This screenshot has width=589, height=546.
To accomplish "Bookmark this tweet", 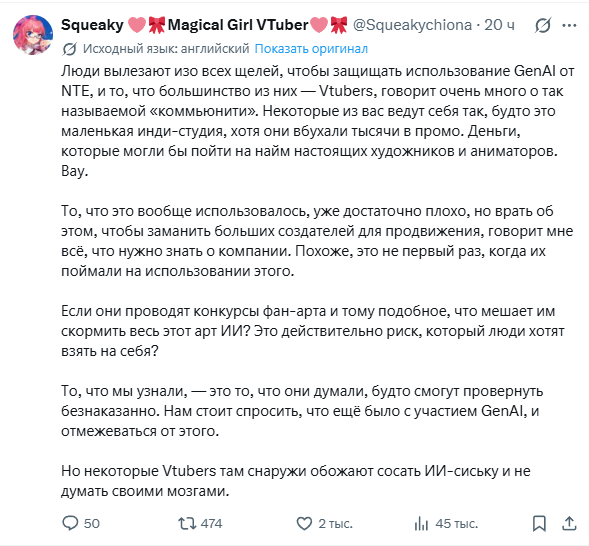I will tap(539, 523).
